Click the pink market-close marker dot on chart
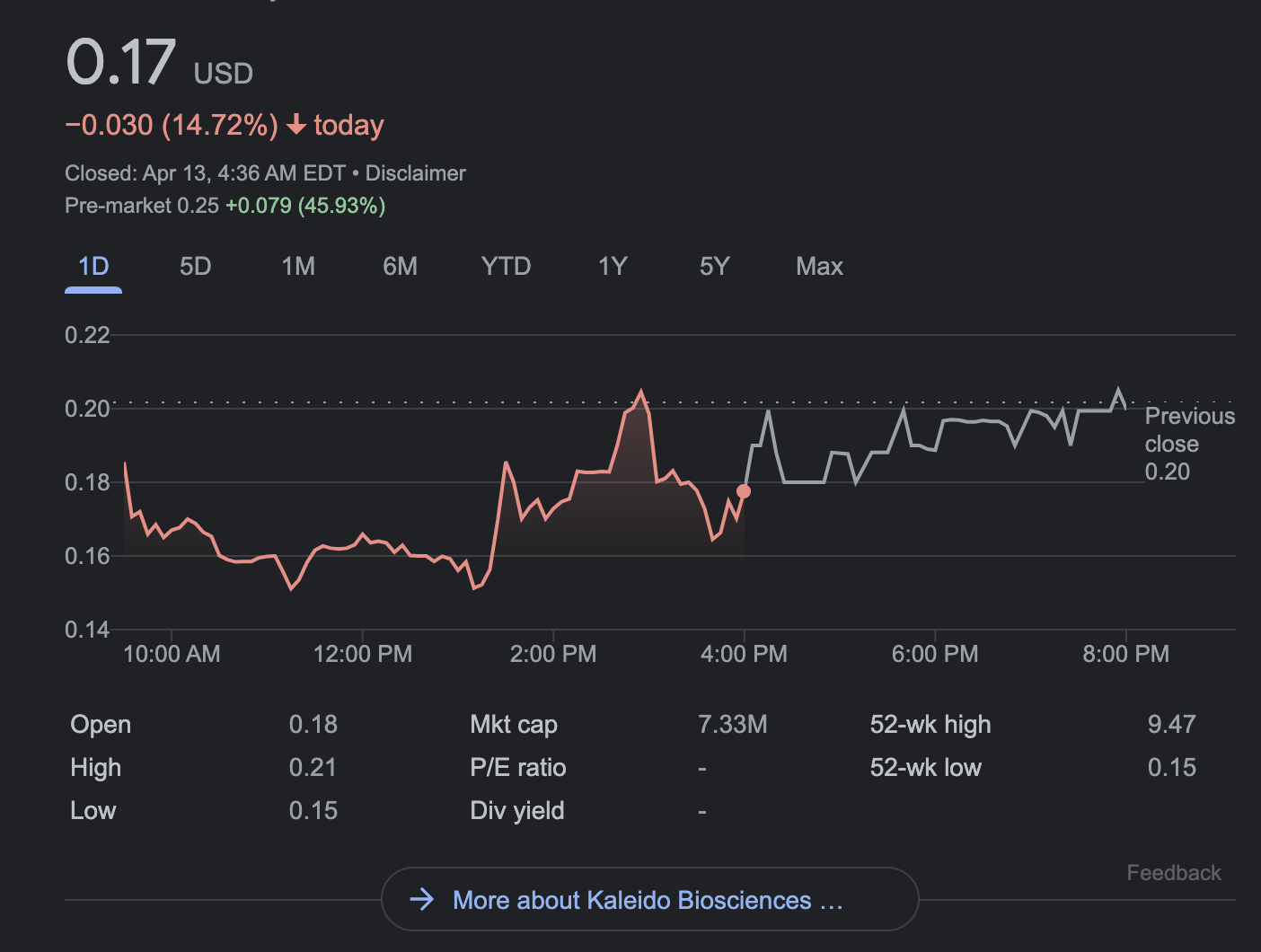The height and width of the screenshot is (952, 1261). (744, 491)
